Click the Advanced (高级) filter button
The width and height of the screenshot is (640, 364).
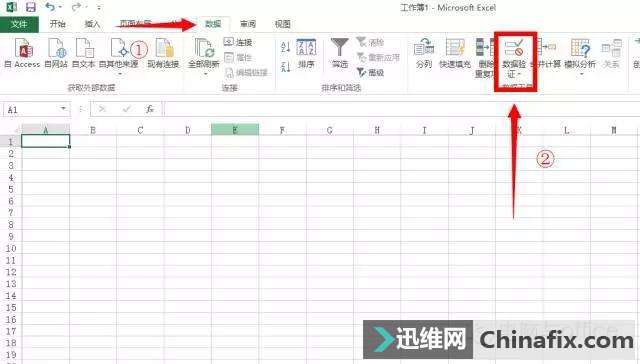(371, 73)
